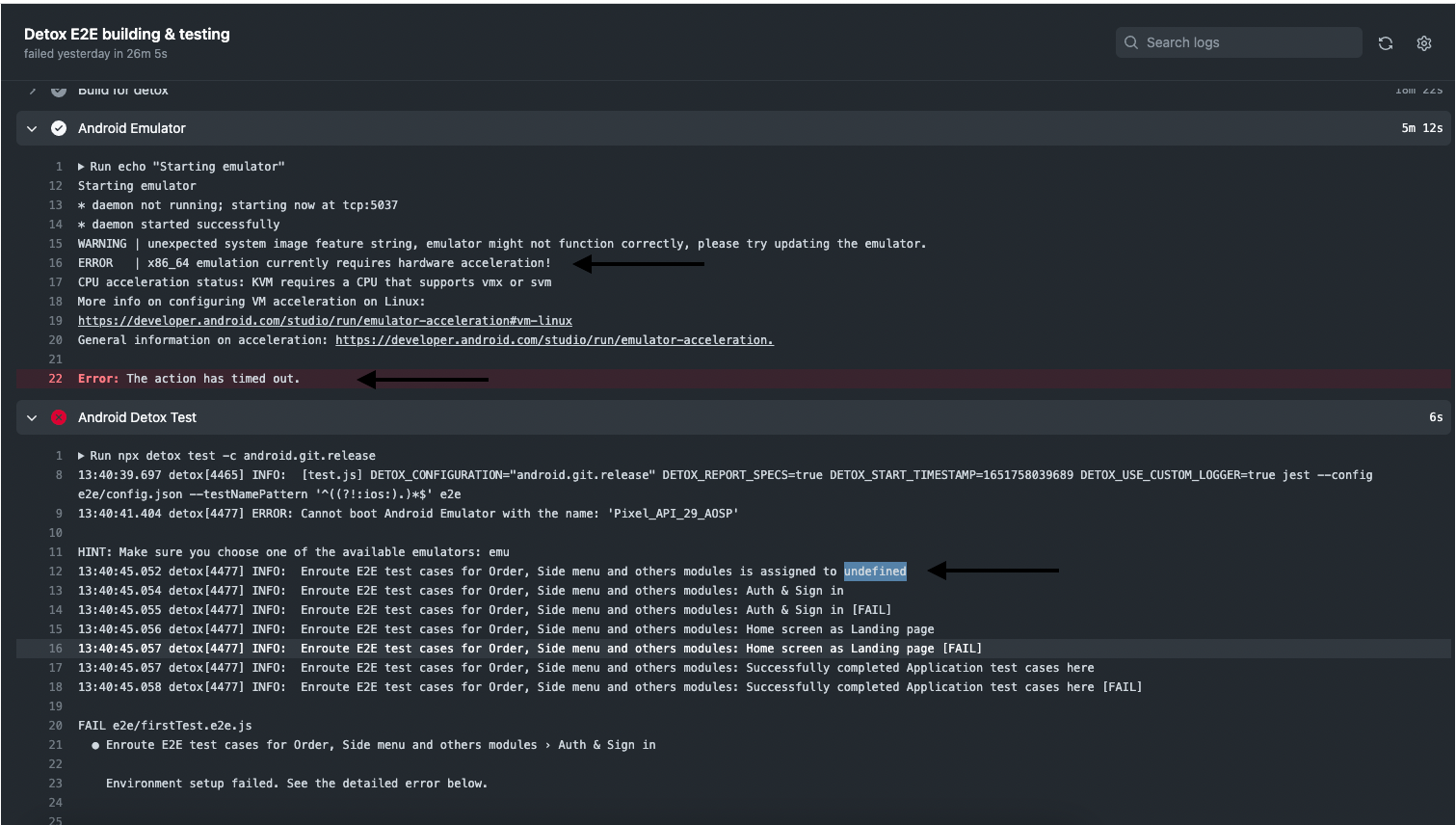Image resolution: width=1456 pixels, height=825 pixels.
Task: Select the highlighted undefined text on line 12
Action: (874, 571)
